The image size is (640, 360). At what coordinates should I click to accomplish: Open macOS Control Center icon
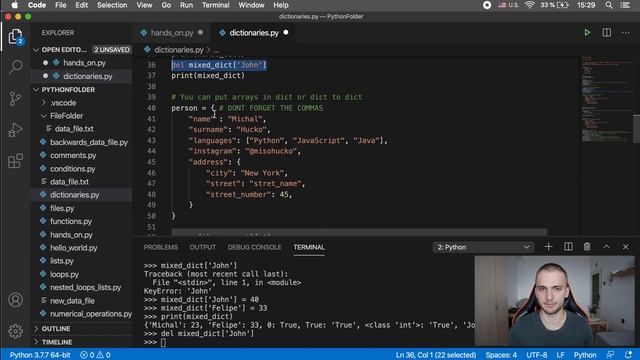625,5
